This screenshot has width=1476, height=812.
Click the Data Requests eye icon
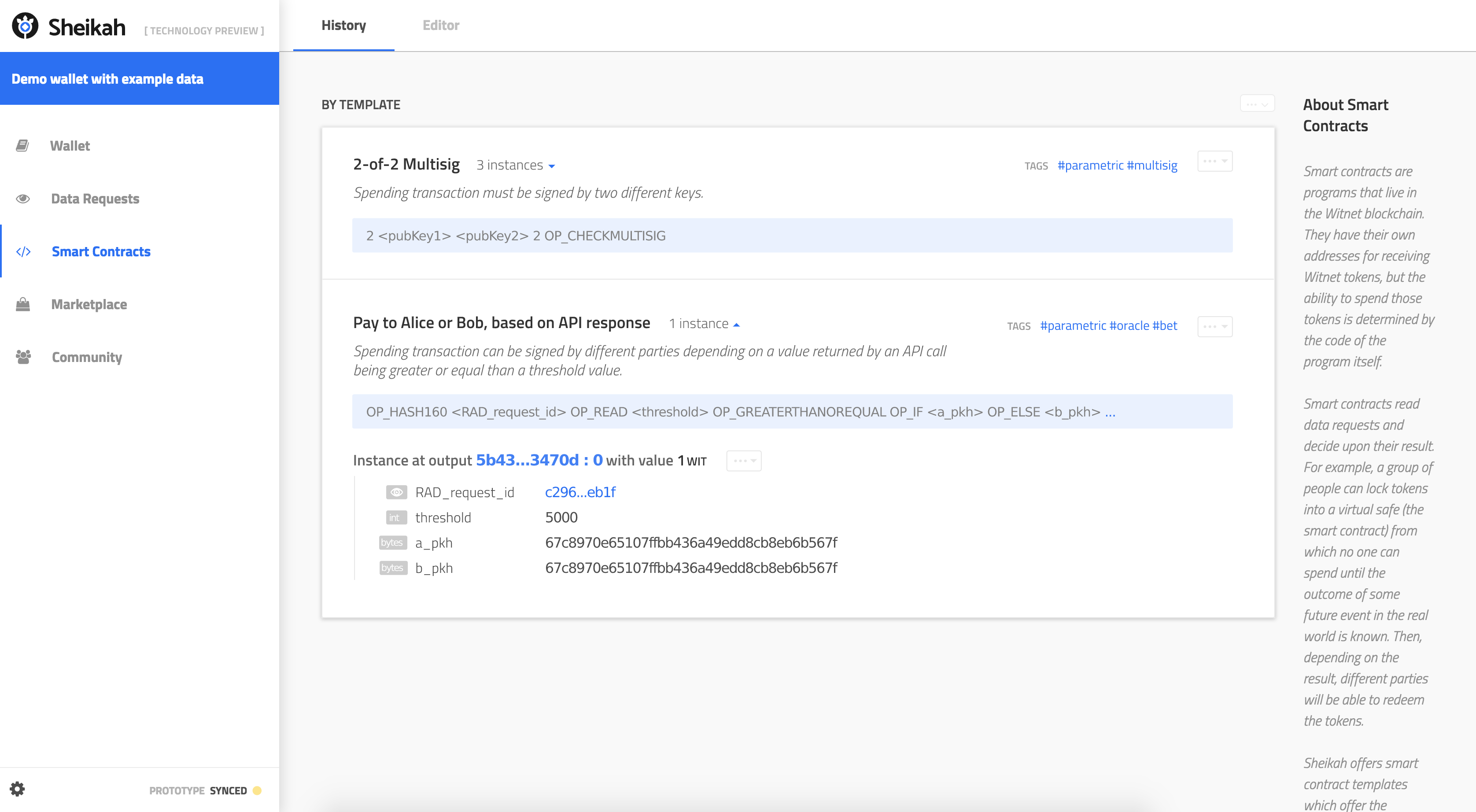pyautogui.click(x=23, y=199)
